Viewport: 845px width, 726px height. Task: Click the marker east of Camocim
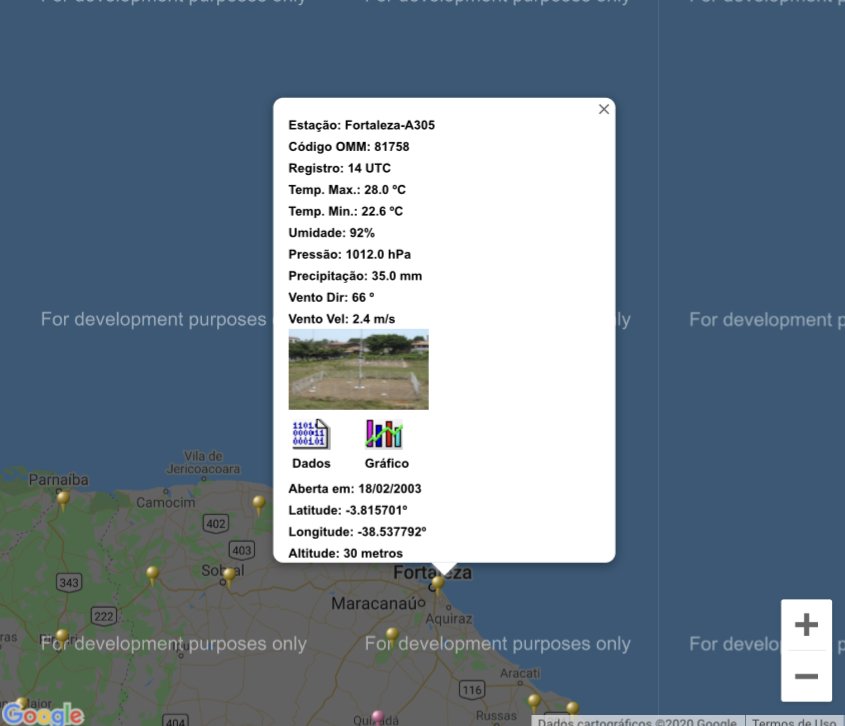[x=259, y=502]
